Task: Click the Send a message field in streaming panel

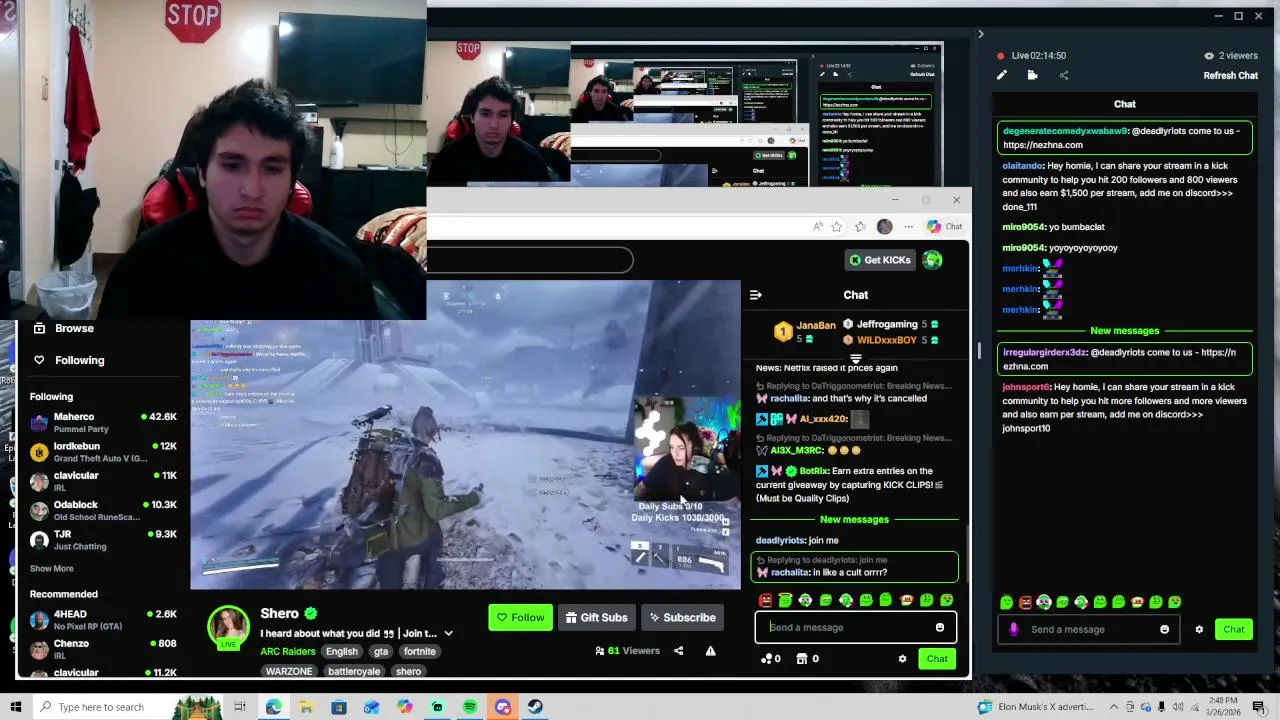Action: [1090, 629]
